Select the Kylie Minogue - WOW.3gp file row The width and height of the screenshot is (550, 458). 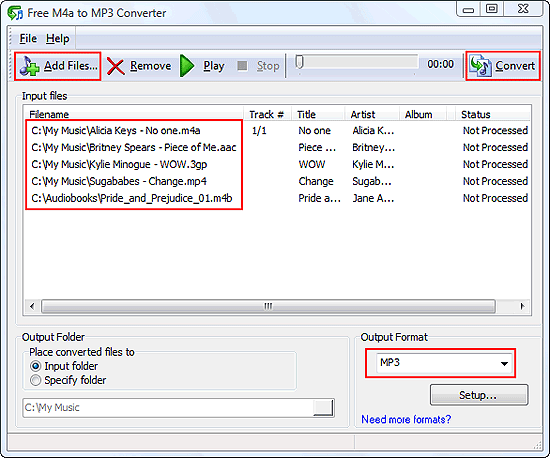pyautogui.click(x=277, y=164)
